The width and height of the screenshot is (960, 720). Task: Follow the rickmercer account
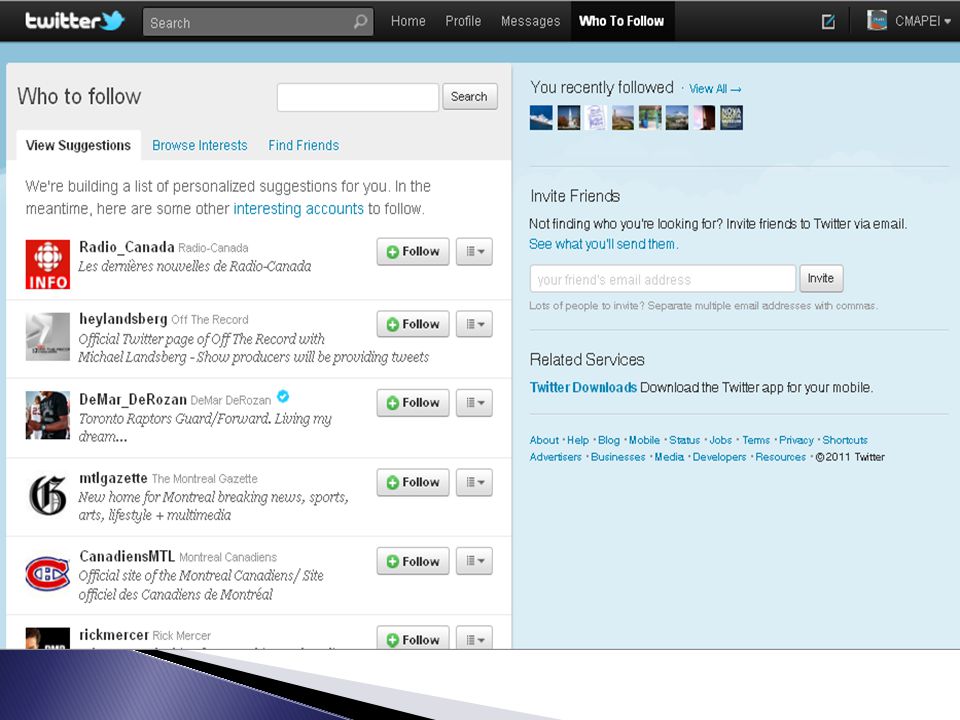[413, 638]
